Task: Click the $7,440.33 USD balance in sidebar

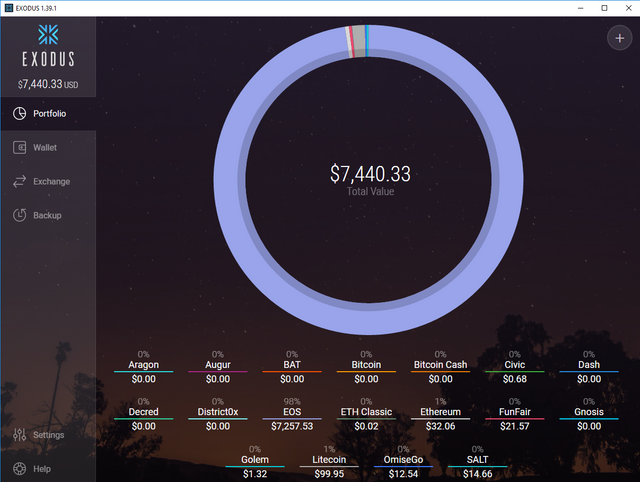Action: point(48,84)
